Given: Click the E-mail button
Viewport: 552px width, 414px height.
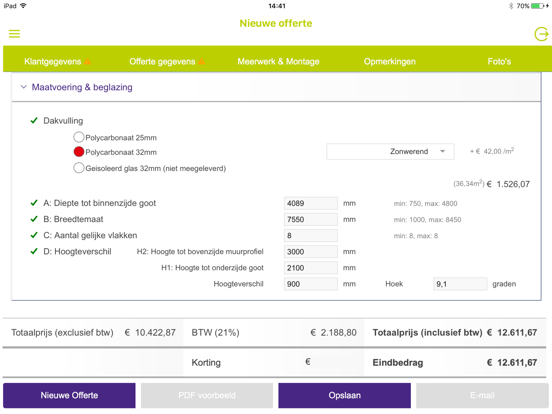Looking at the screenshot, I should pyautogui.click(x=482, y=395).
